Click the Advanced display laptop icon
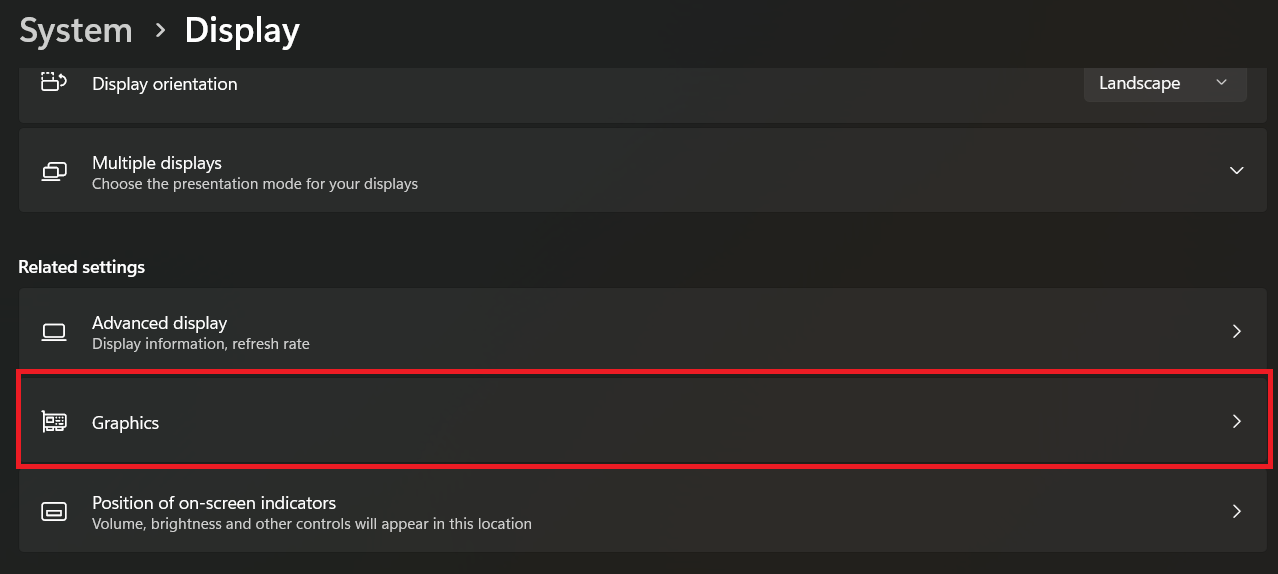This screenshot has width=1278, height=574. [x=53, y=332]
